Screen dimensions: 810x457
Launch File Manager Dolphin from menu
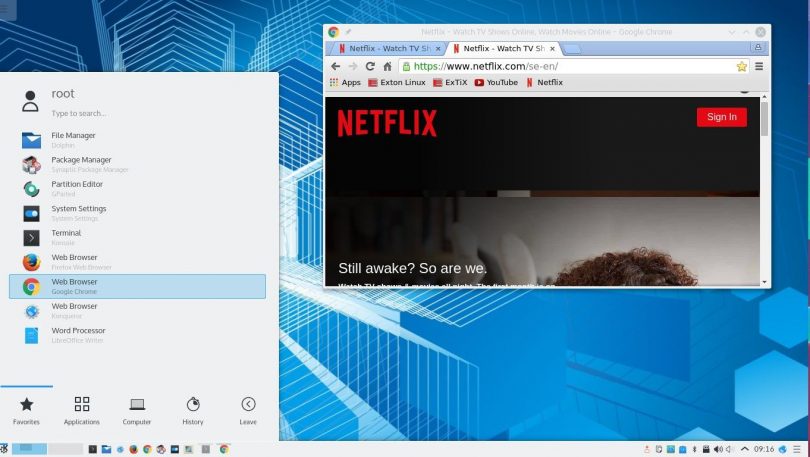tap(137, 140)
